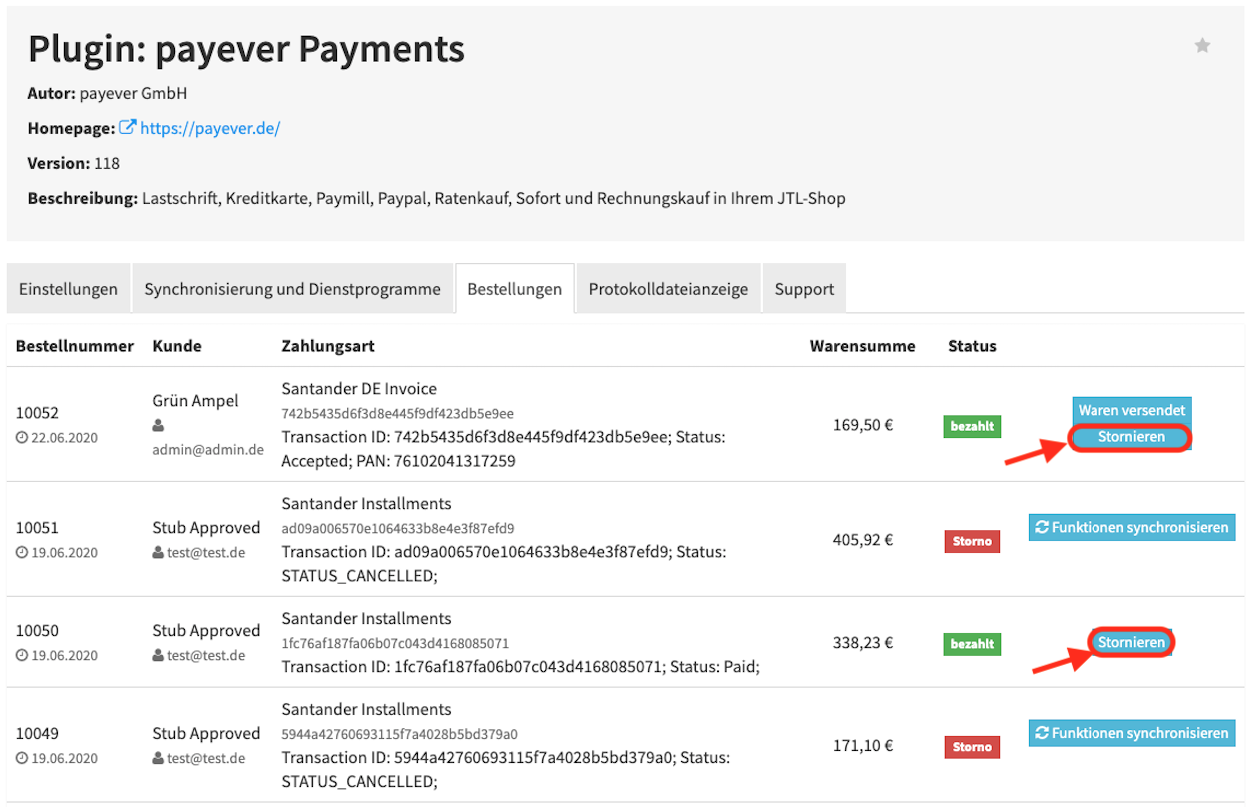Click Stornieren for order 10050
Screen dimensions: 1253x807
[x=1131, y=642]
